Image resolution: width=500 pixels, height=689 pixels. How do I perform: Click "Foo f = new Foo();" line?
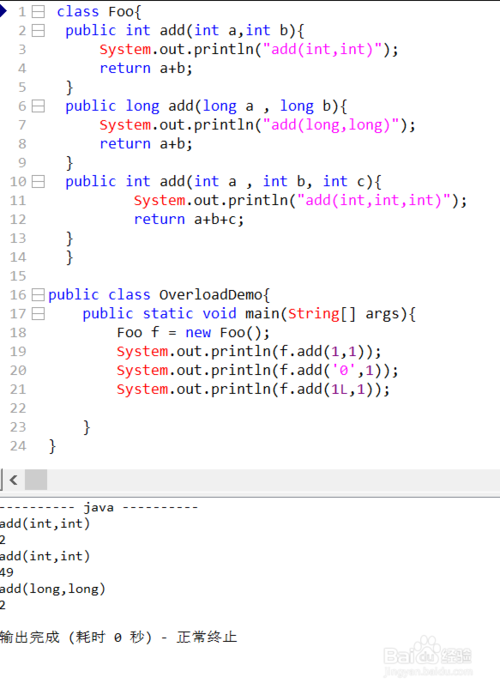pyautogui.click(x=193, y=333)
